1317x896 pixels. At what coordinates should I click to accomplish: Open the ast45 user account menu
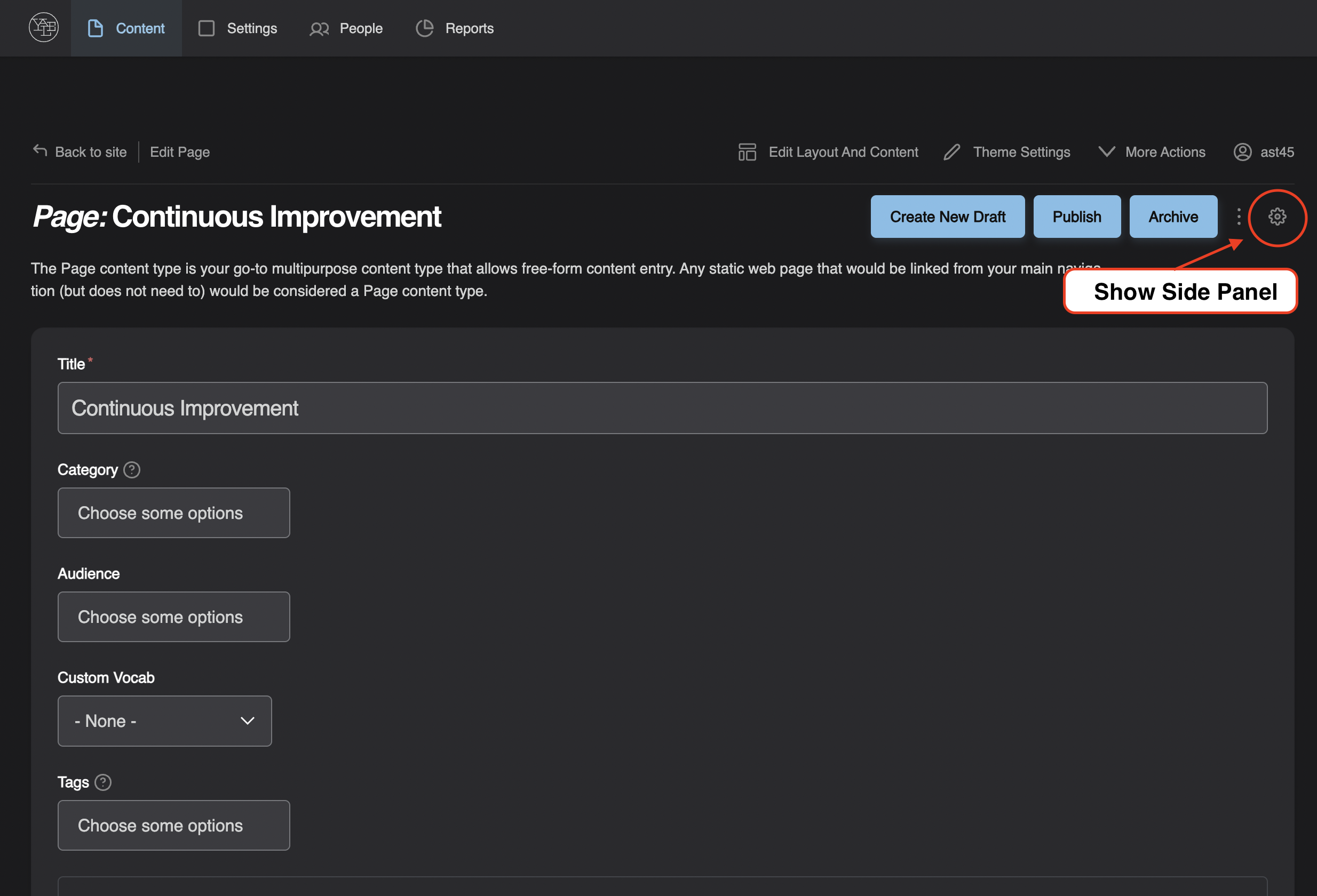pyautogui.click(x=1264, y=152)
